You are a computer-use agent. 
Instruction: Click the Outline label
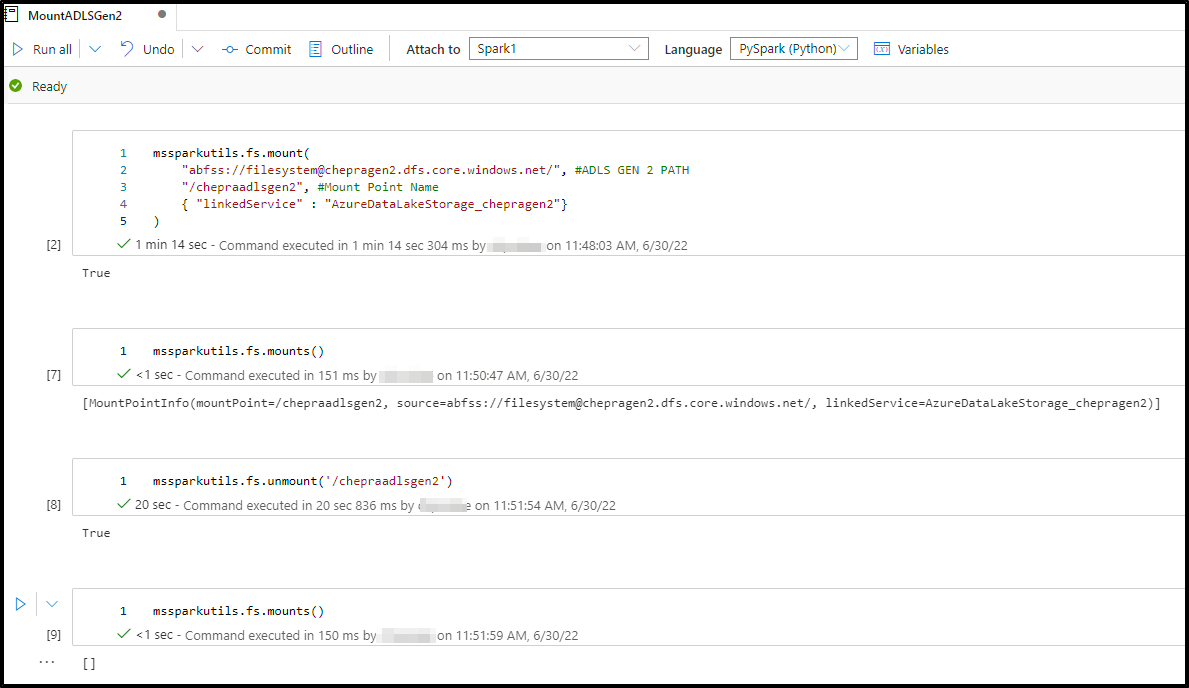tap(352, 49)
